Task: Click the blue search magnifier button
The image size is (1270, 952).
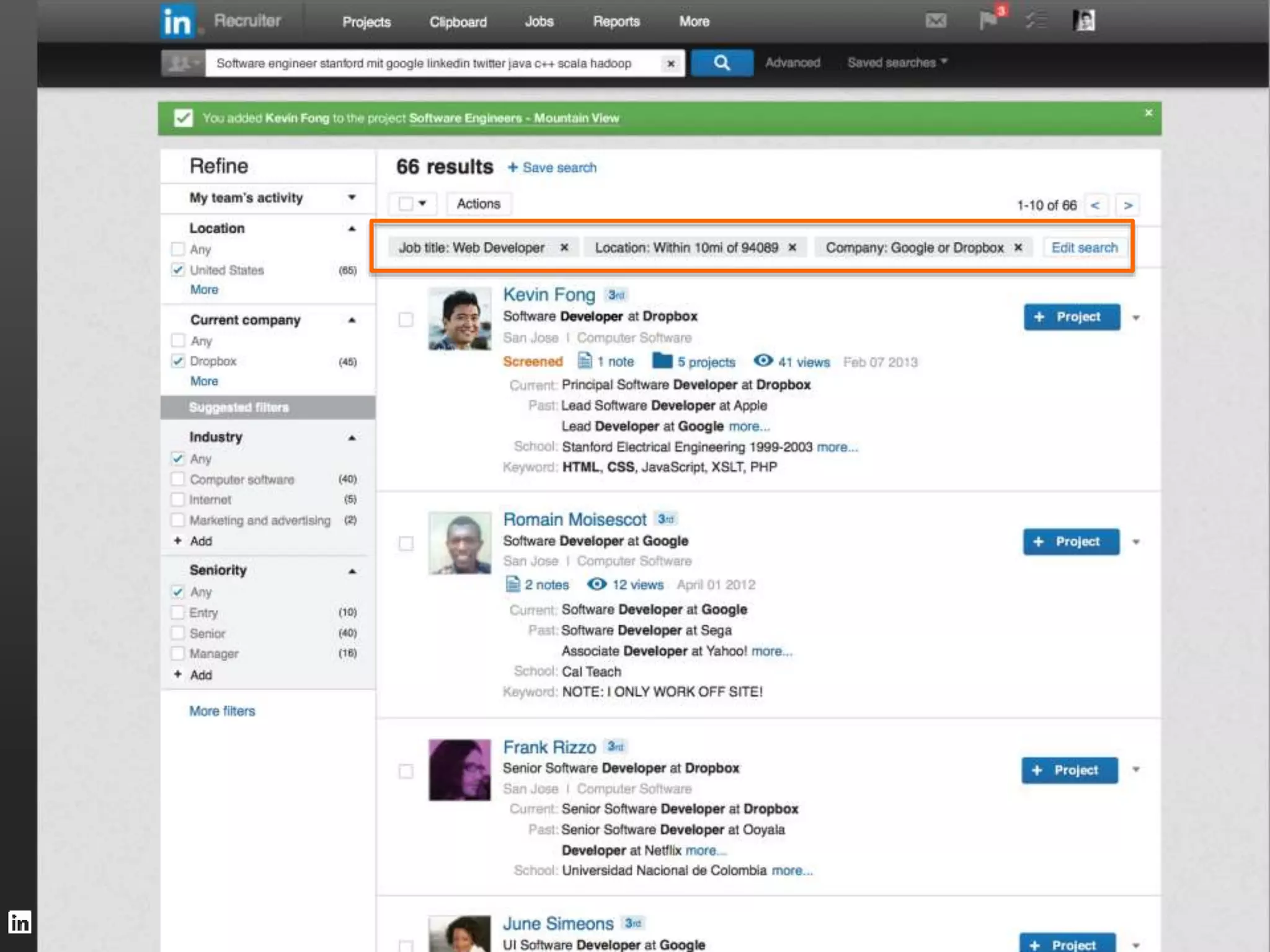Action: 721,63
